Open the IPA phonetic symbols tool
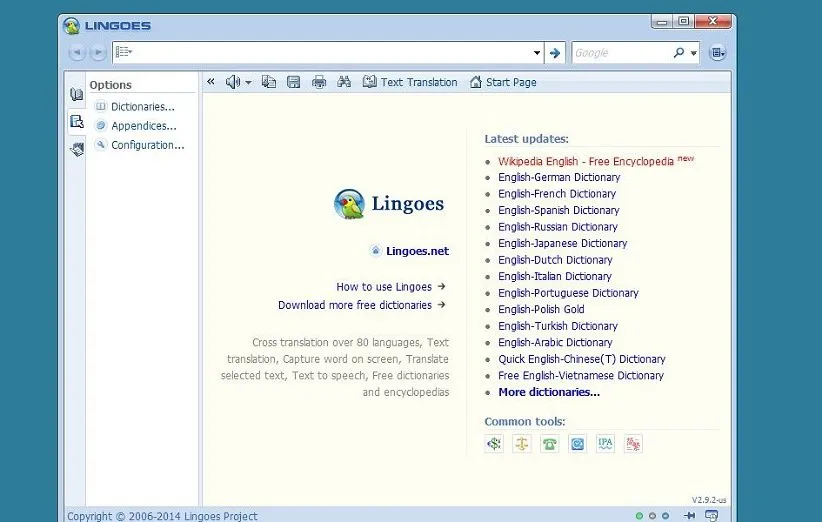 605,443
